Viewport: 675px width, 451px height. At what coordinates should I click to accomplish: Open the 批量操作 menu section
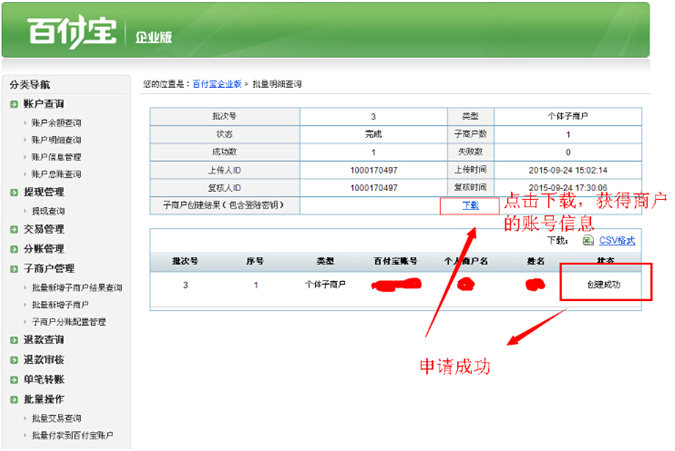tap(43, 399)
